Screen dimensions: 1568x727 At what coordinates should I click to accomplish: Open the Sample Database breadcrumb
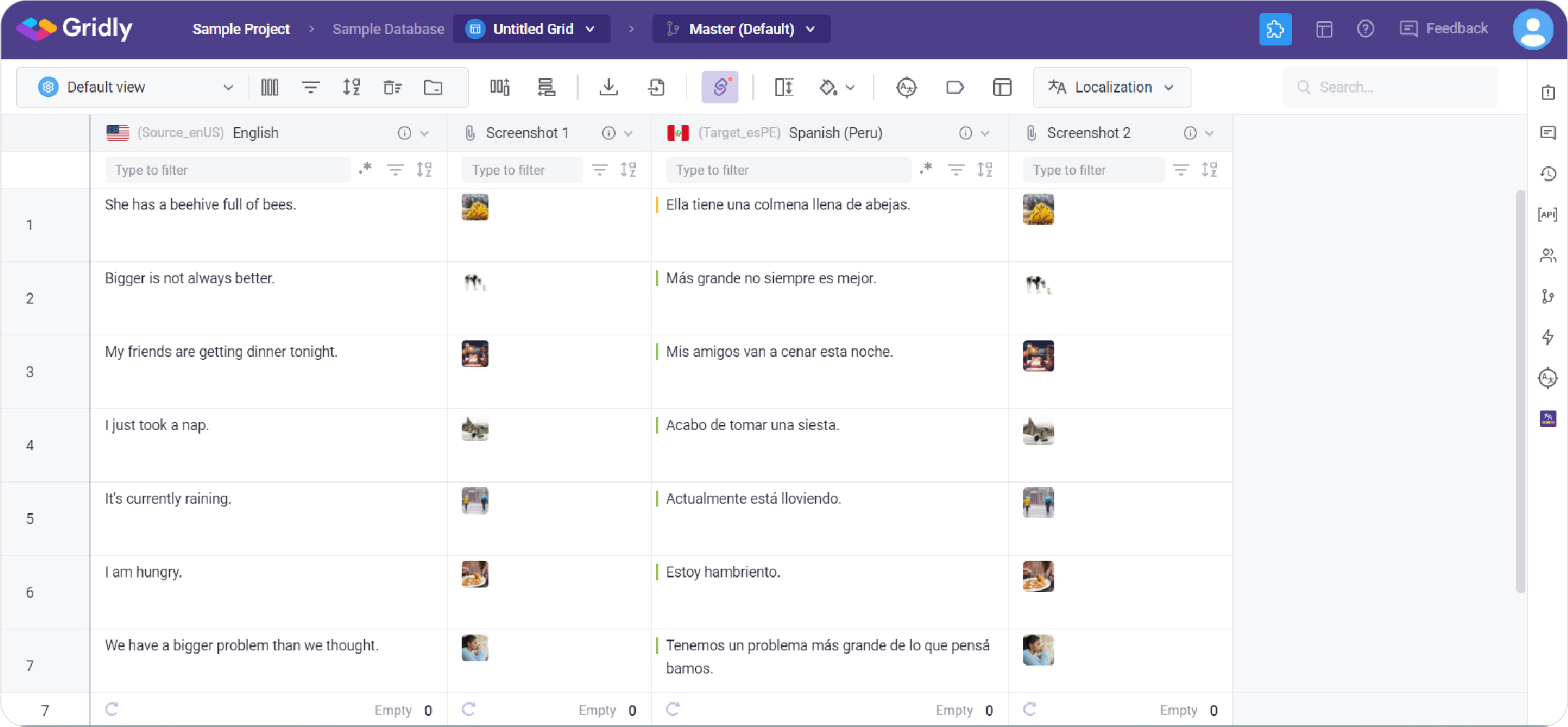tap(389, 29)
